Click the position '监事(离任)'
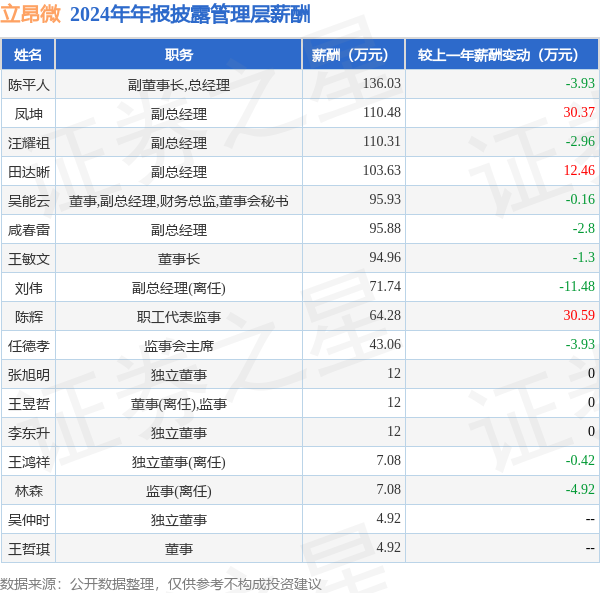The image size is (600, 593). (179, 491)
